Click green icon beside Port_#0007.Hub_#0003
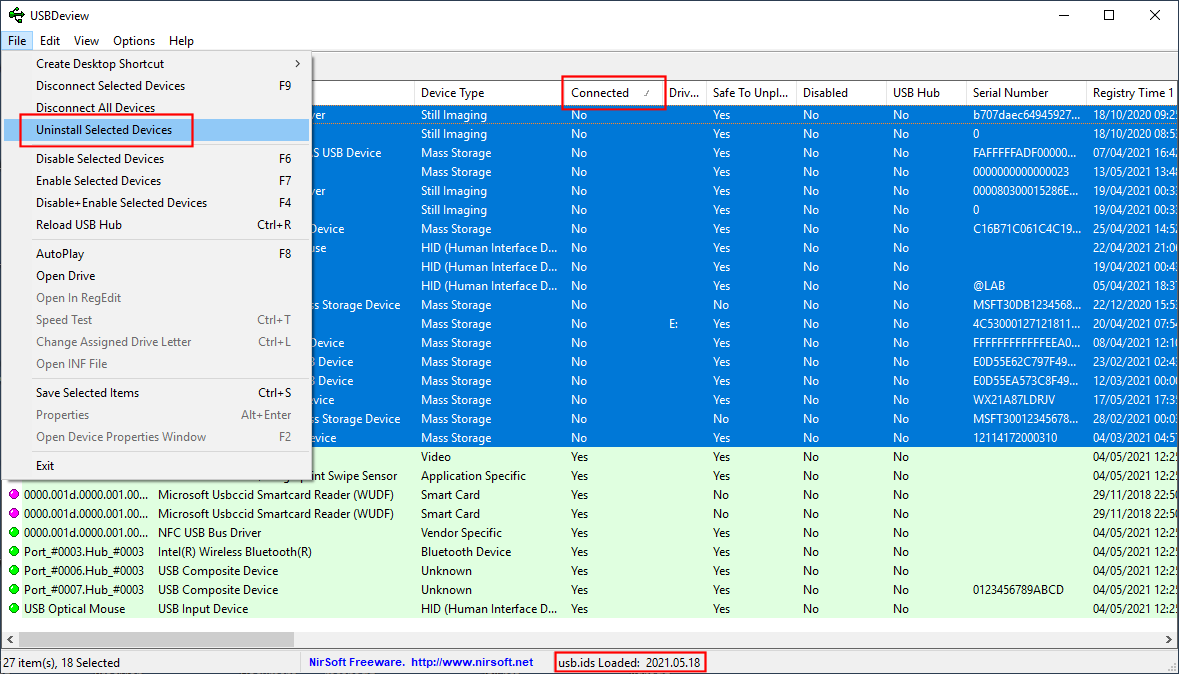Image resolution: width=1179 pixels, height=674 pixels. [14, 590]
